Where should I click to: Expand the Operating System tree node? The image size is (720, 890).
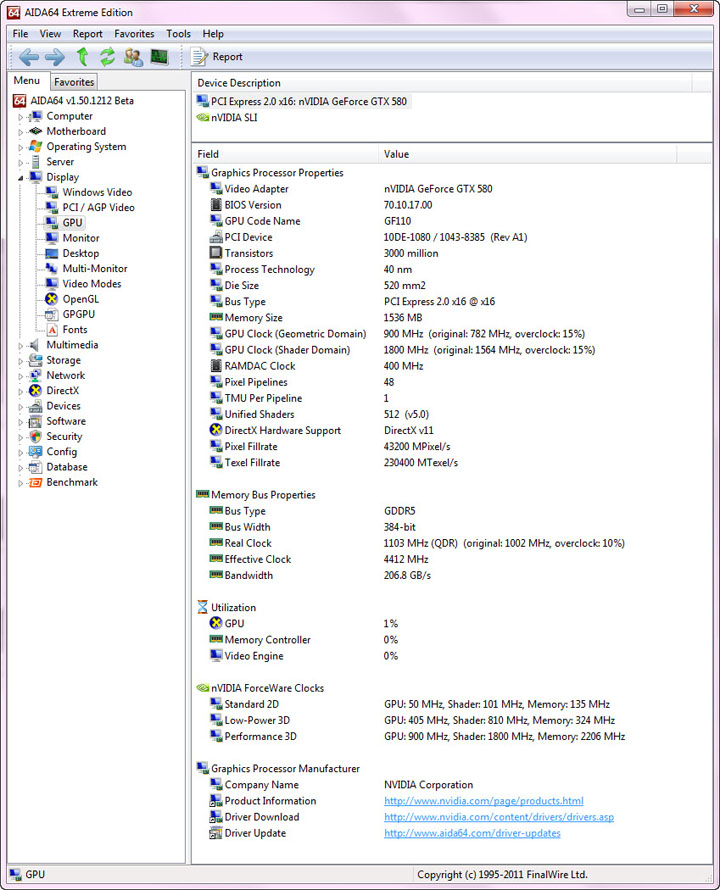tap(20, 148)
